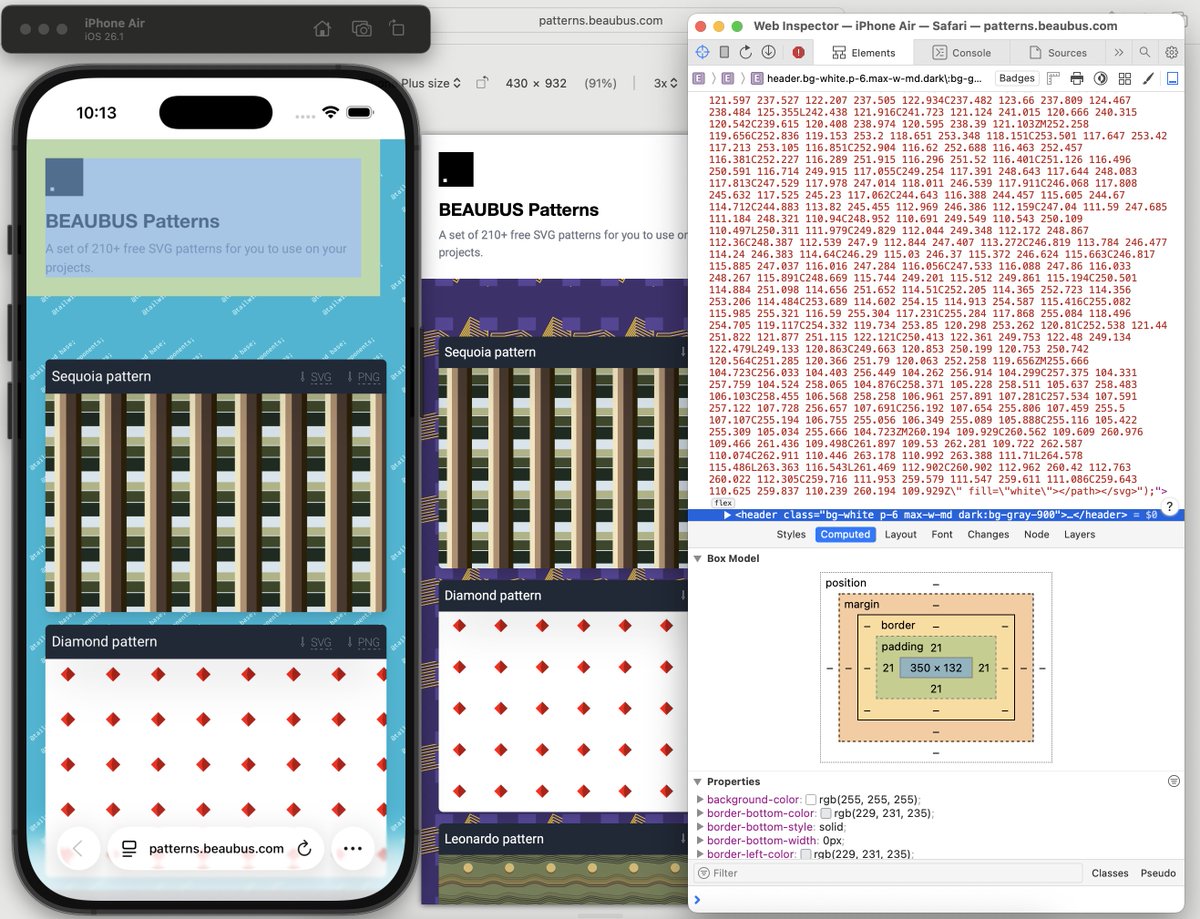Tap PNG download link for Diamond pattern on phone
Image resolution: width=1200 pixels, height=919 pixels.
coord(363,642)
